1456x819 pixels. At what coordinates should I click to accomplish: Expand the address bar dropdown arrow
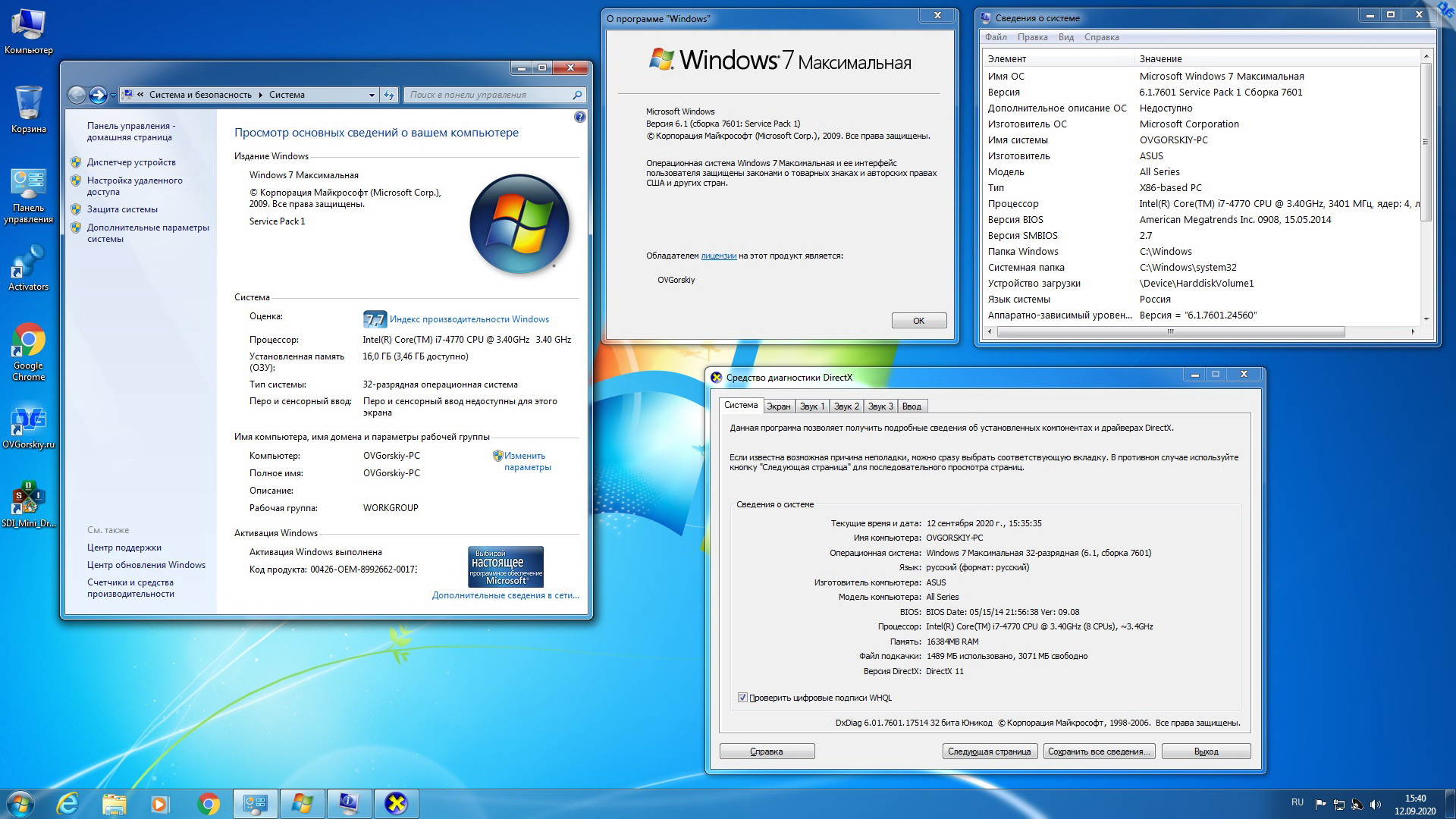pyautogui.click(x=372, y=95)
